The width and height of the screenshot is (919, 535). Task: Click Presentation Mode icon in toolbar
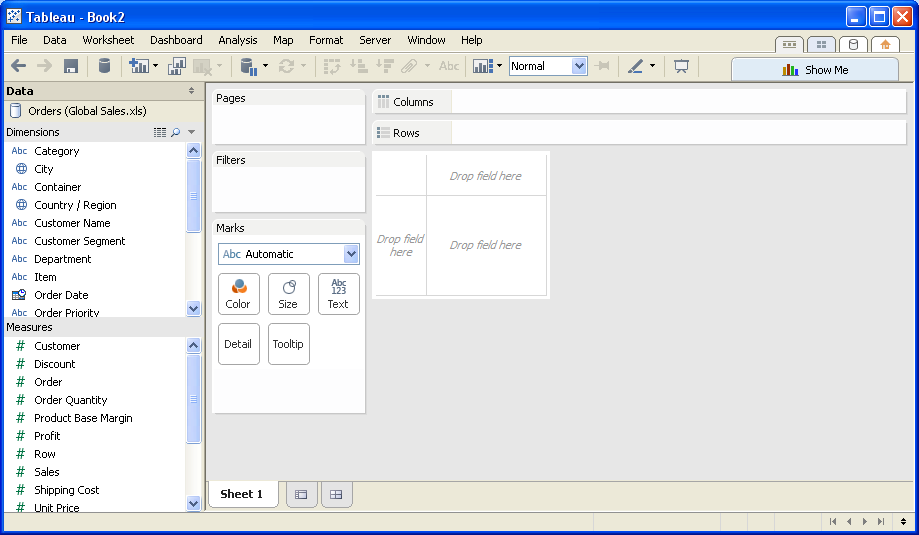point(681,66)
